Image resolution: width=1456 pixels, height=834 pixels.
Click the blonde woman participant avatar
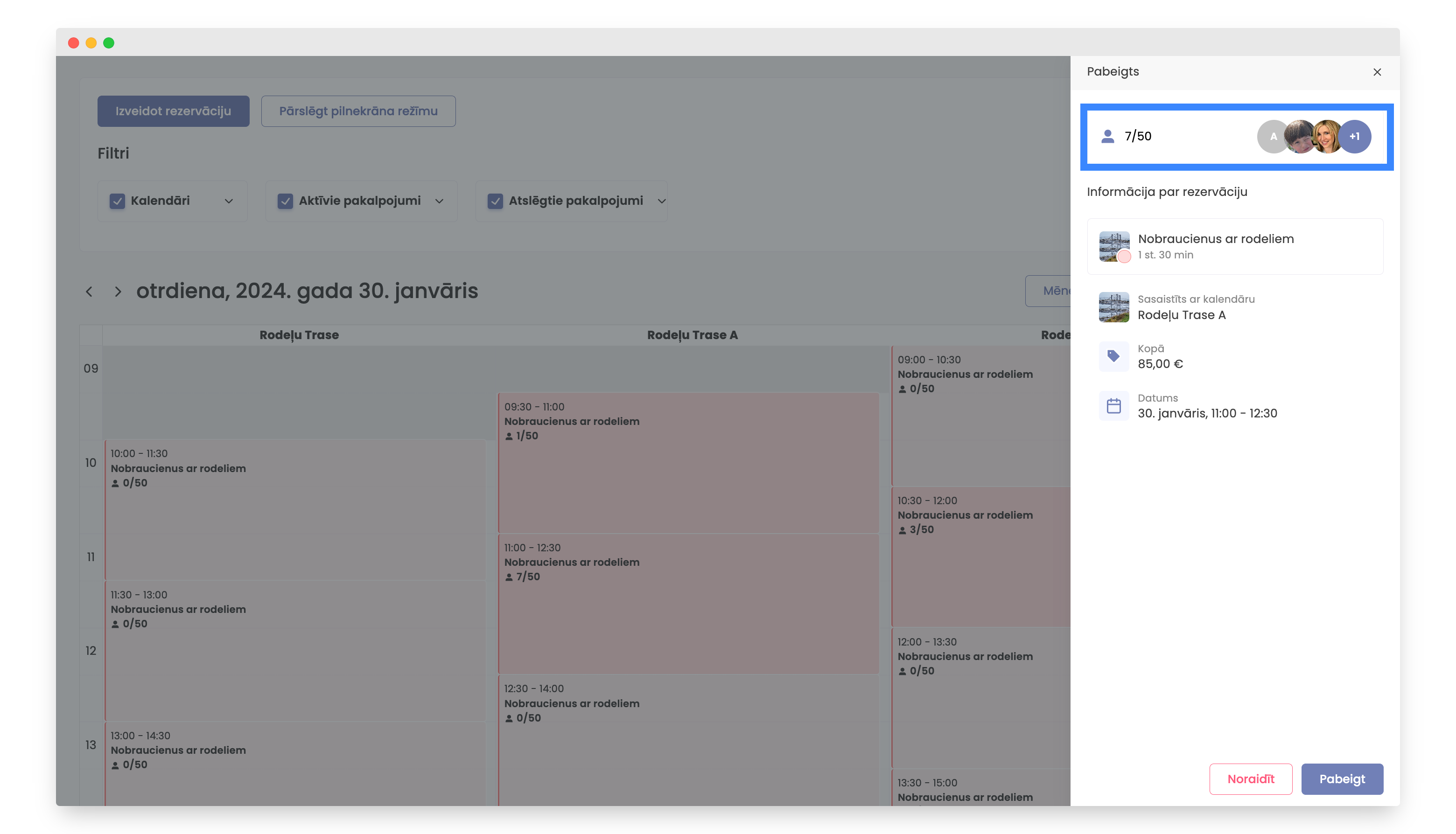coord(1326,136)
